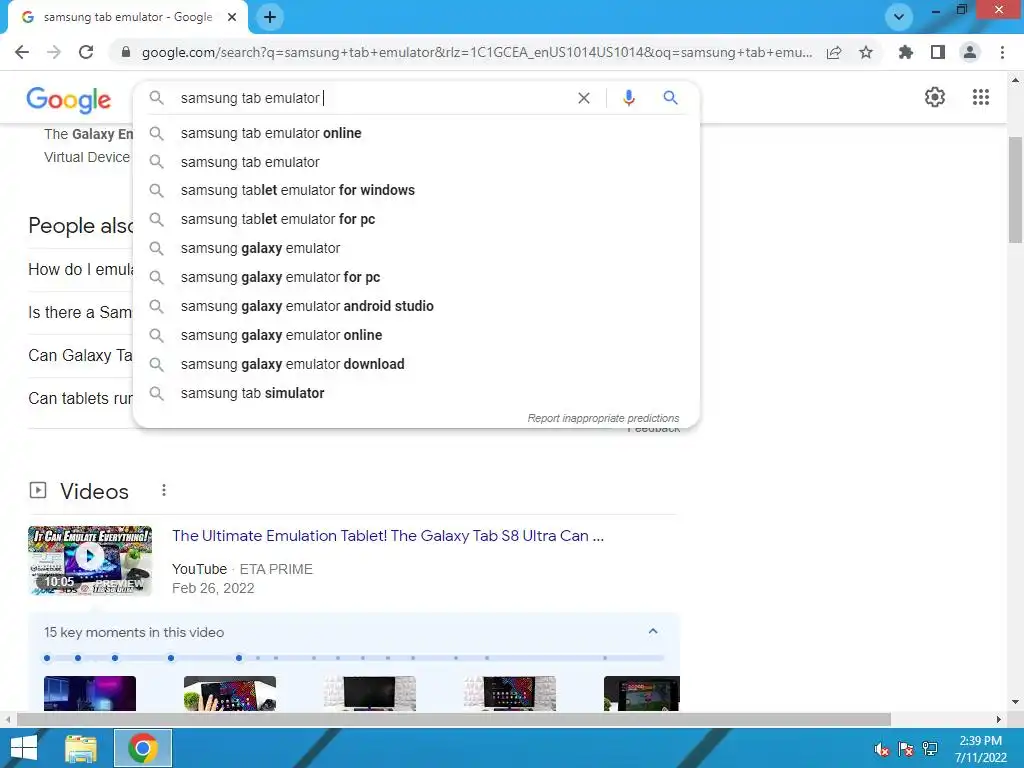Open a new tab with plus button
The width and height of the screenshot is (1024, 768).
pos(270,18)
